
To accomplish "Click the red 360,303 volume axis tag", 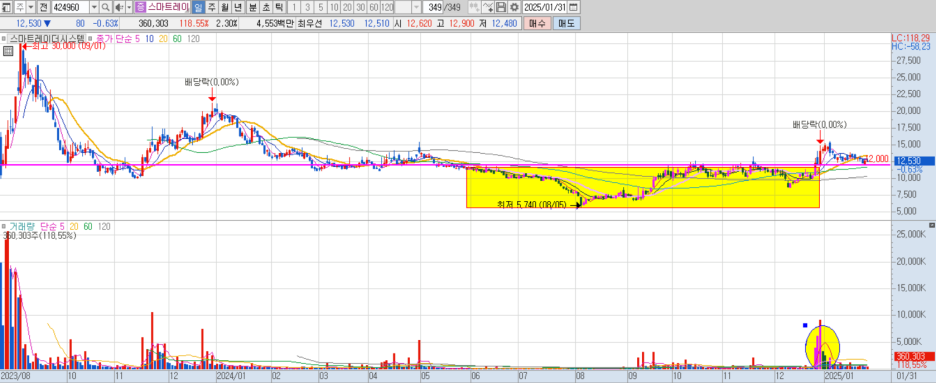I will coord(913,356).
